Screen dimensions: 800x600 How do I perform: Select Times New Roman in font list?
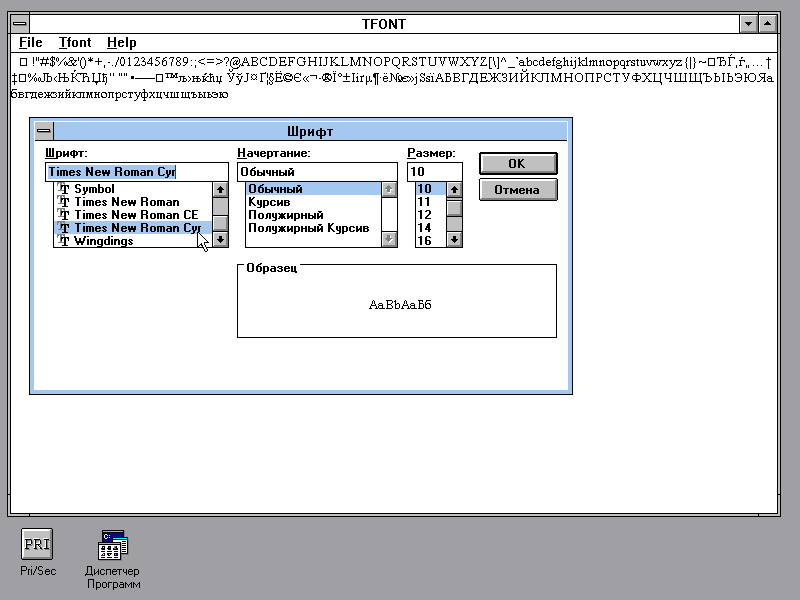[126, 202]
